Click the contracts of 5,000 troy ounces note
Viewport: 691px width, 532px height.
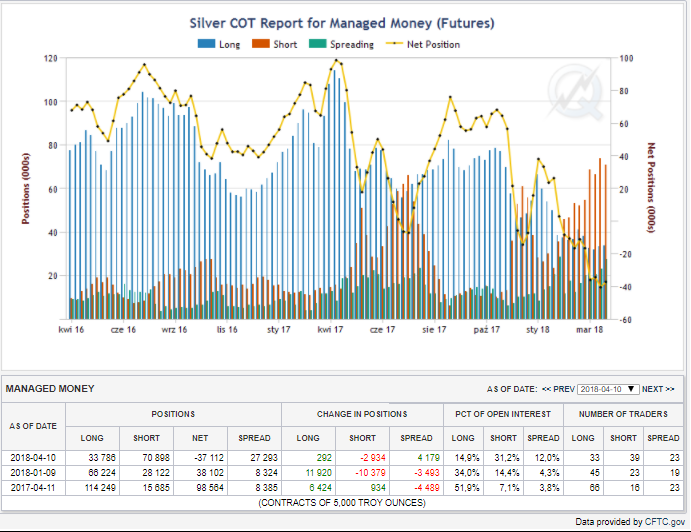click(x=342, y=503)
